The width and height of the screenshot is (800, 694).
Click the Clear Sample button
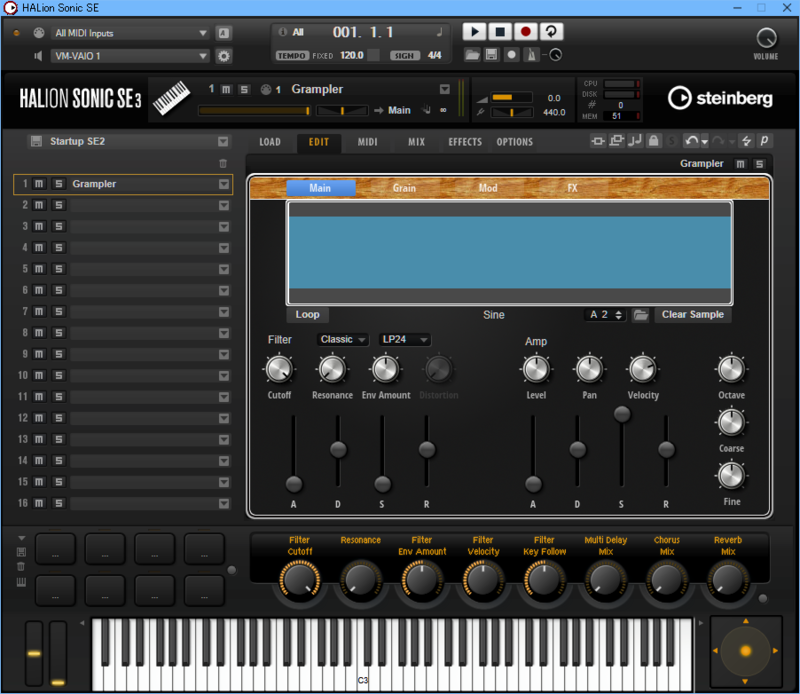coord(692,315)
